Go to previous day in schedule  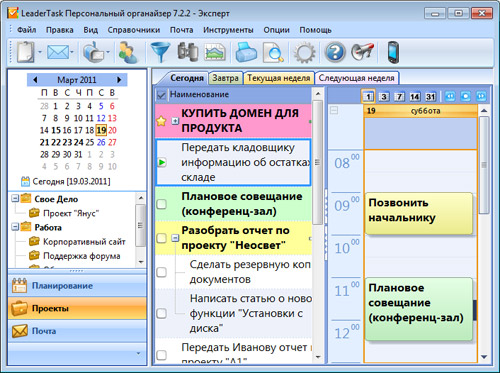(450, 96)
